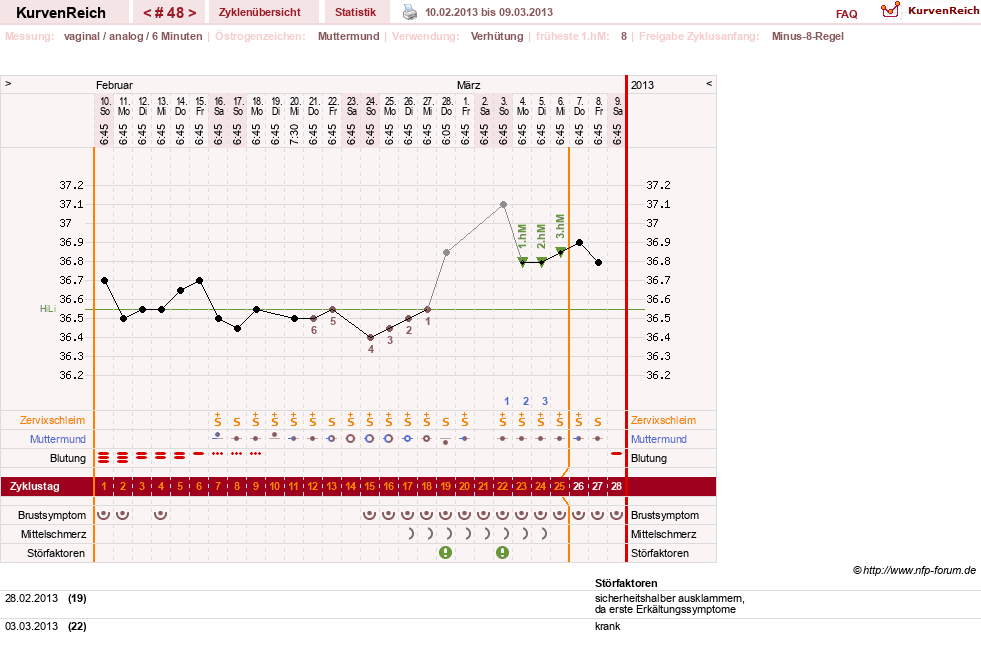This screenshot has width=981, height=656.
Task: Click Brustsymptom icon on cycle day 28
Action: 616,515
